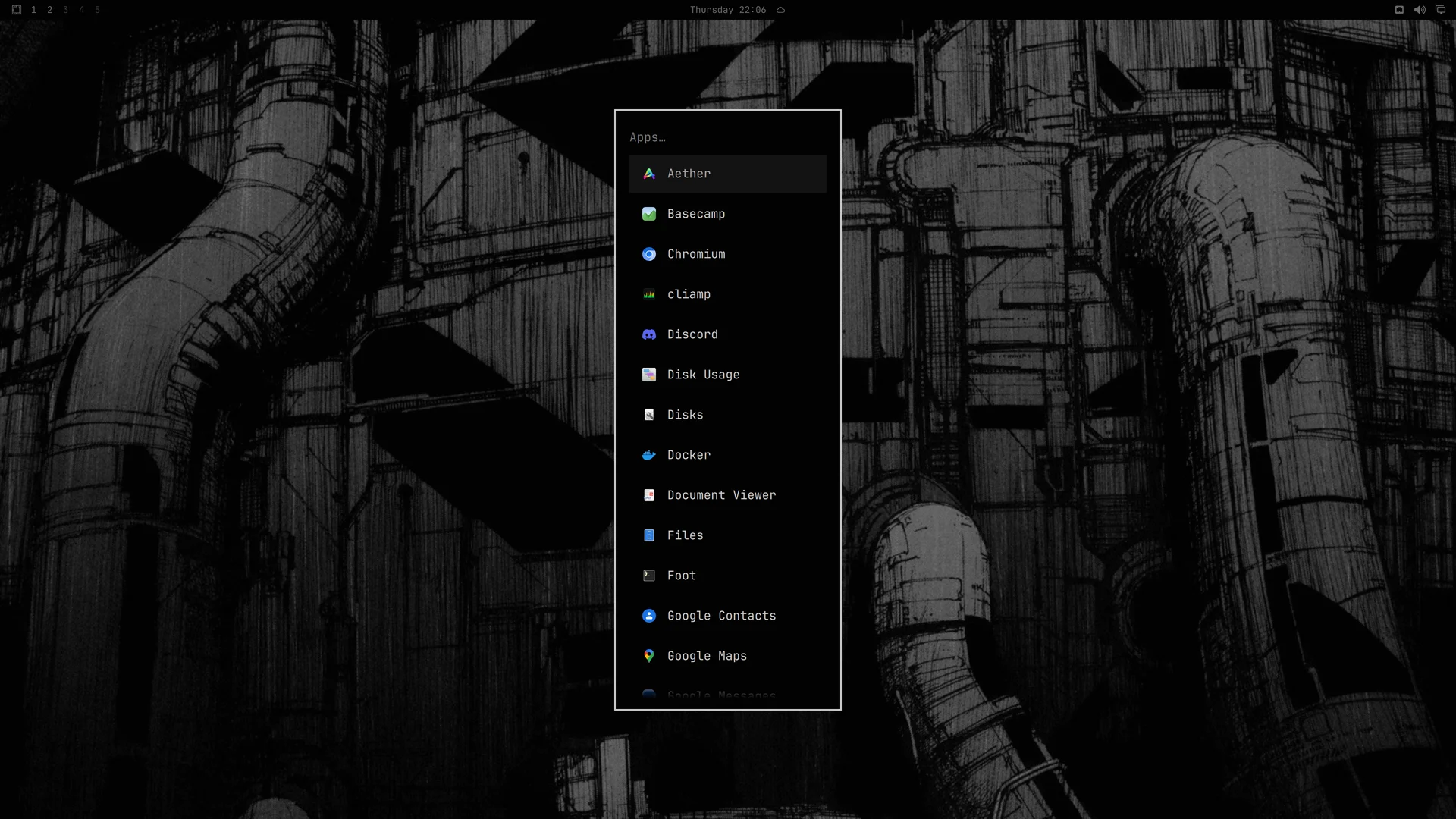Click the cliamp equalizer icon
Image resolution: width=1456 pixels, height=819 pixels.
649,294
